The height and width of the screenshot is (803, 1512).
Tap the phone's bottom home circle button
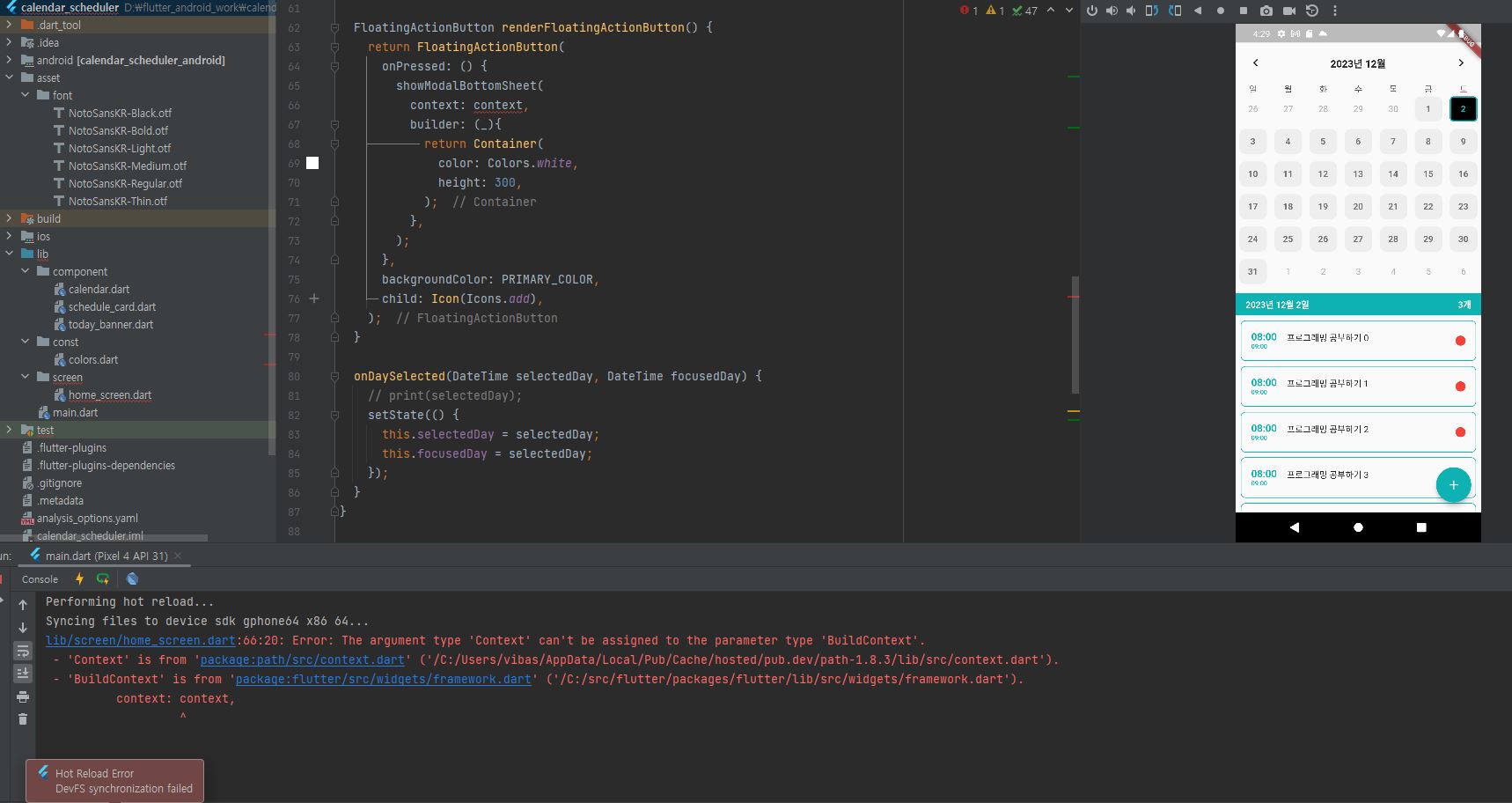click(1358, 527)
